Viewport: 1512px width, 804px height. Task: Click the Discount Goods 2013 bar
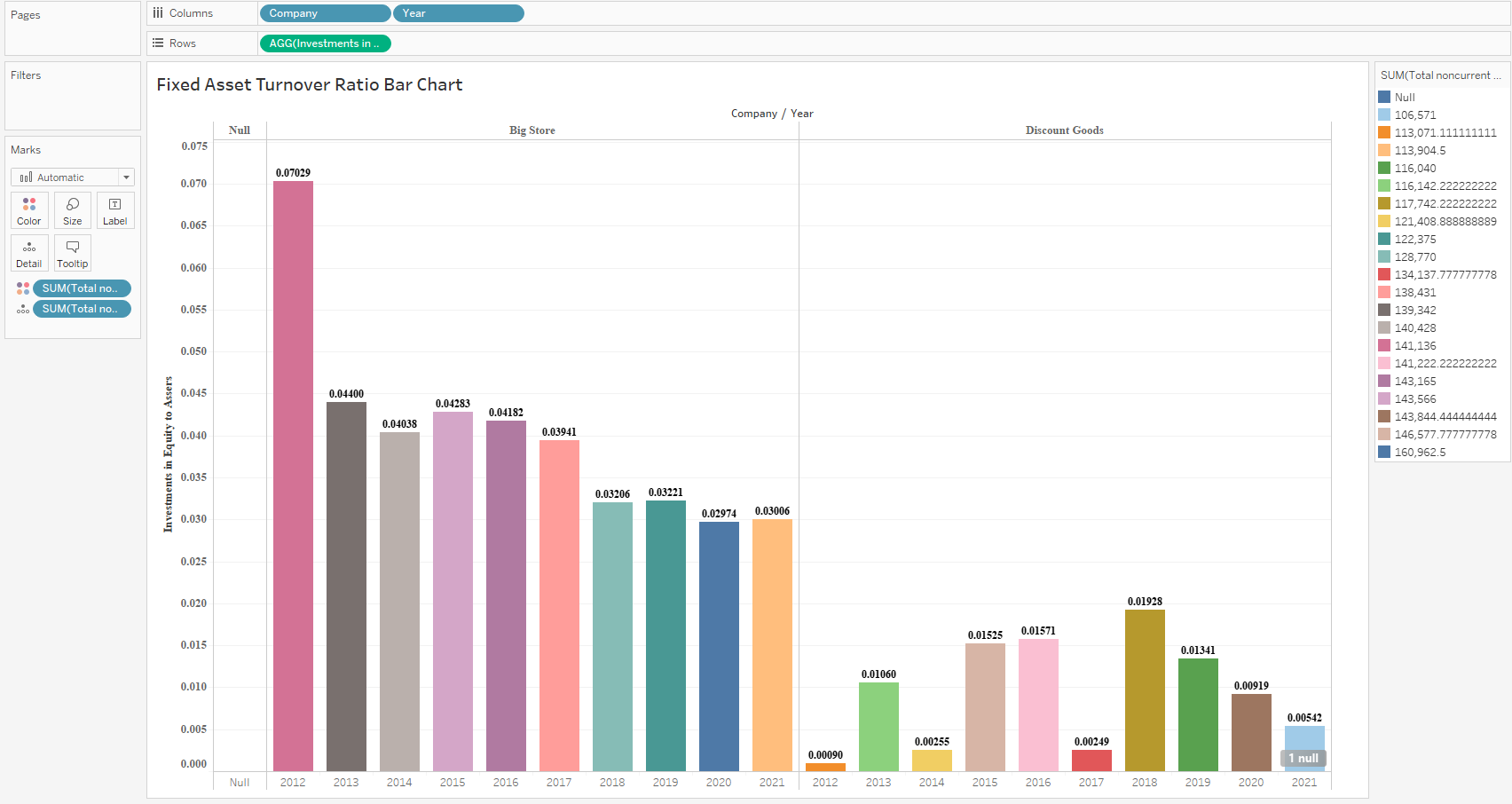pos(878,727)
